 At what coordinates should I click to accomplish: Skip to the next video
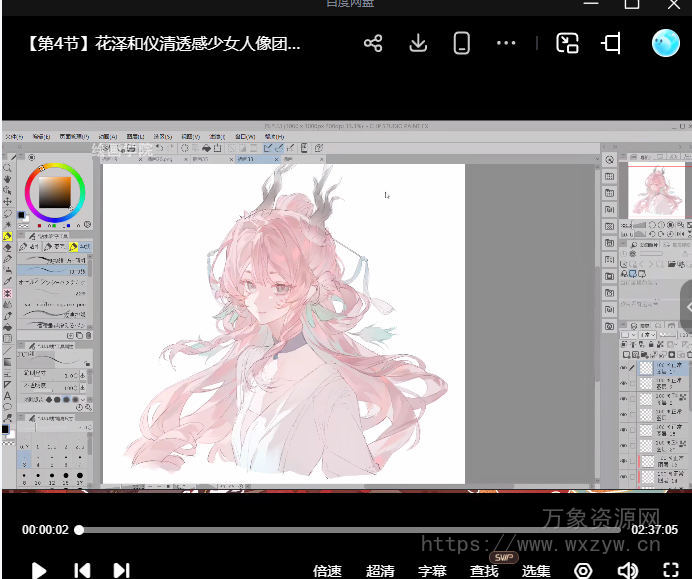click(121, 570)
